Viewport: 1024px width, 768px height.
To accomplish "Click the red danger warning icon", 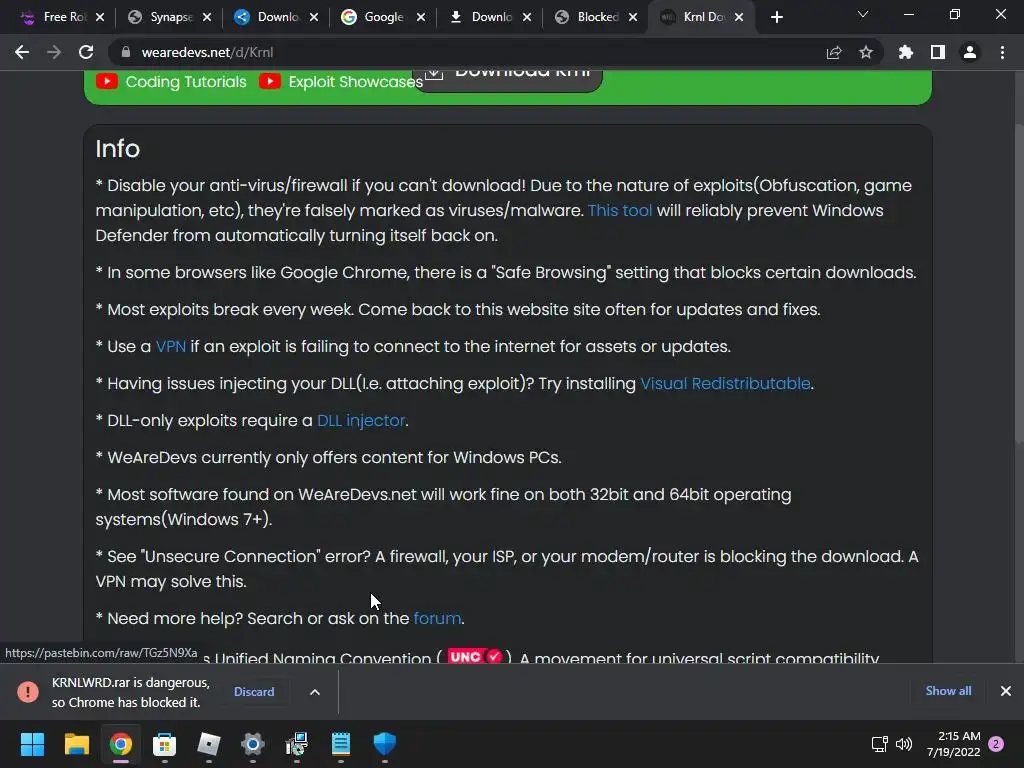I will (x=28, y=692).
